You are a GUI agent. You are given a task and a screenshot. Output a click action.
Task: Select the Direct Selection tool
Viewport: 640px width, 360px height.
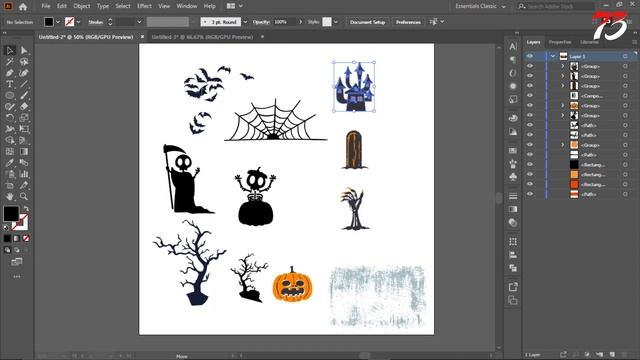24,51
